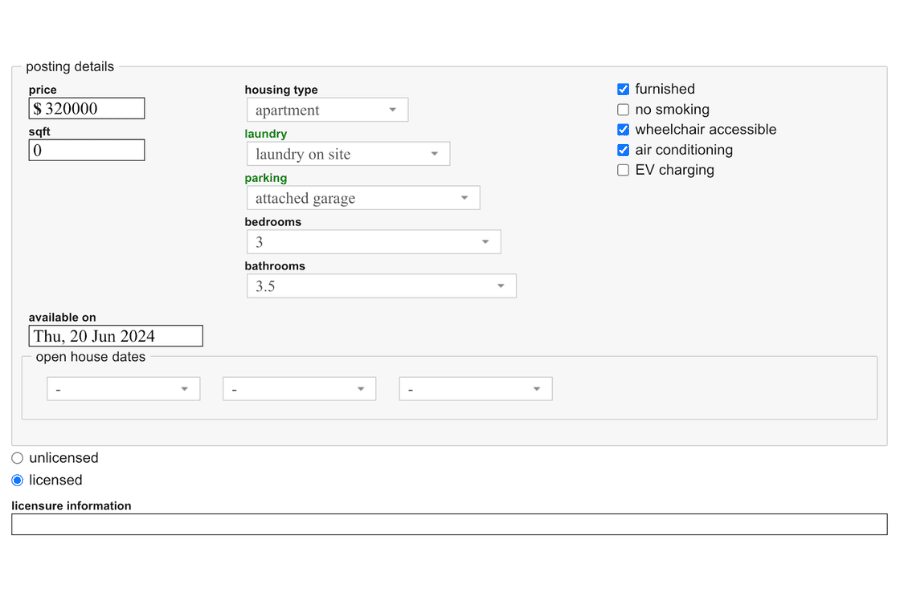Click the green parking label
Screen dimensions: 900x600
[x=266, y=178]
